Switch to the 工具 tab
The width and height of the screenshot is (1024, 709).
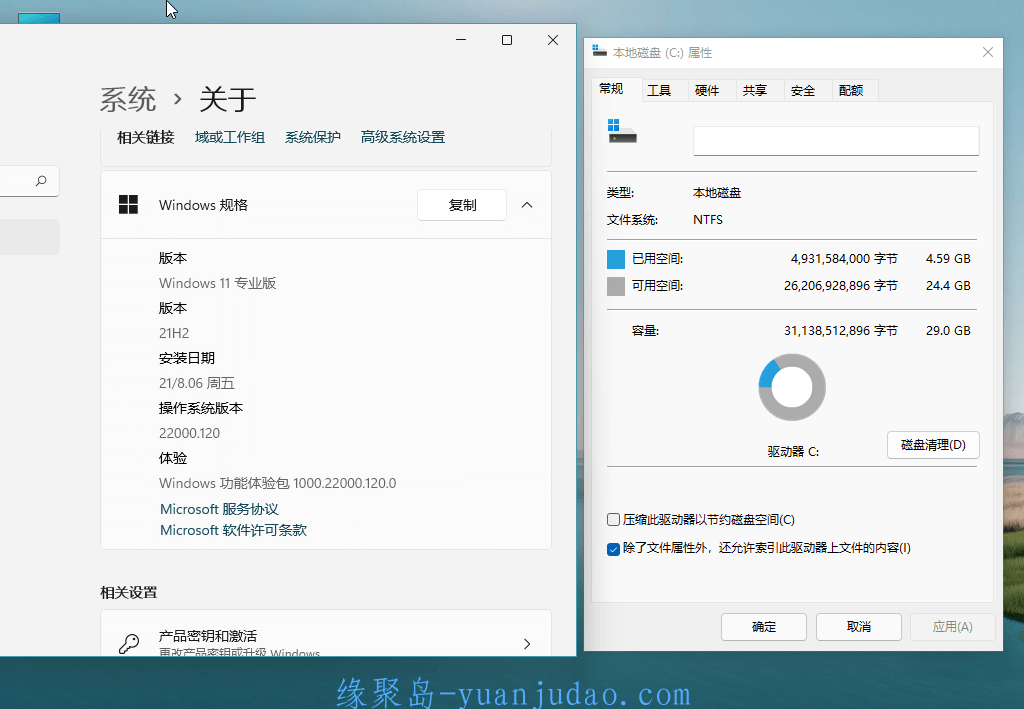click(659, 91)
